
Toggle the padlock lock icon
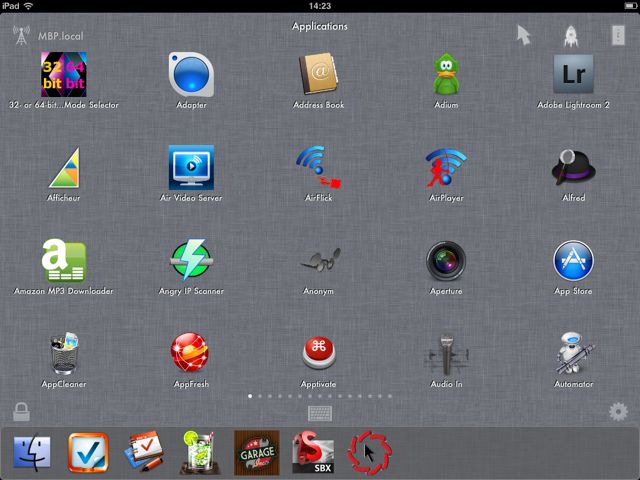(21, 412)
